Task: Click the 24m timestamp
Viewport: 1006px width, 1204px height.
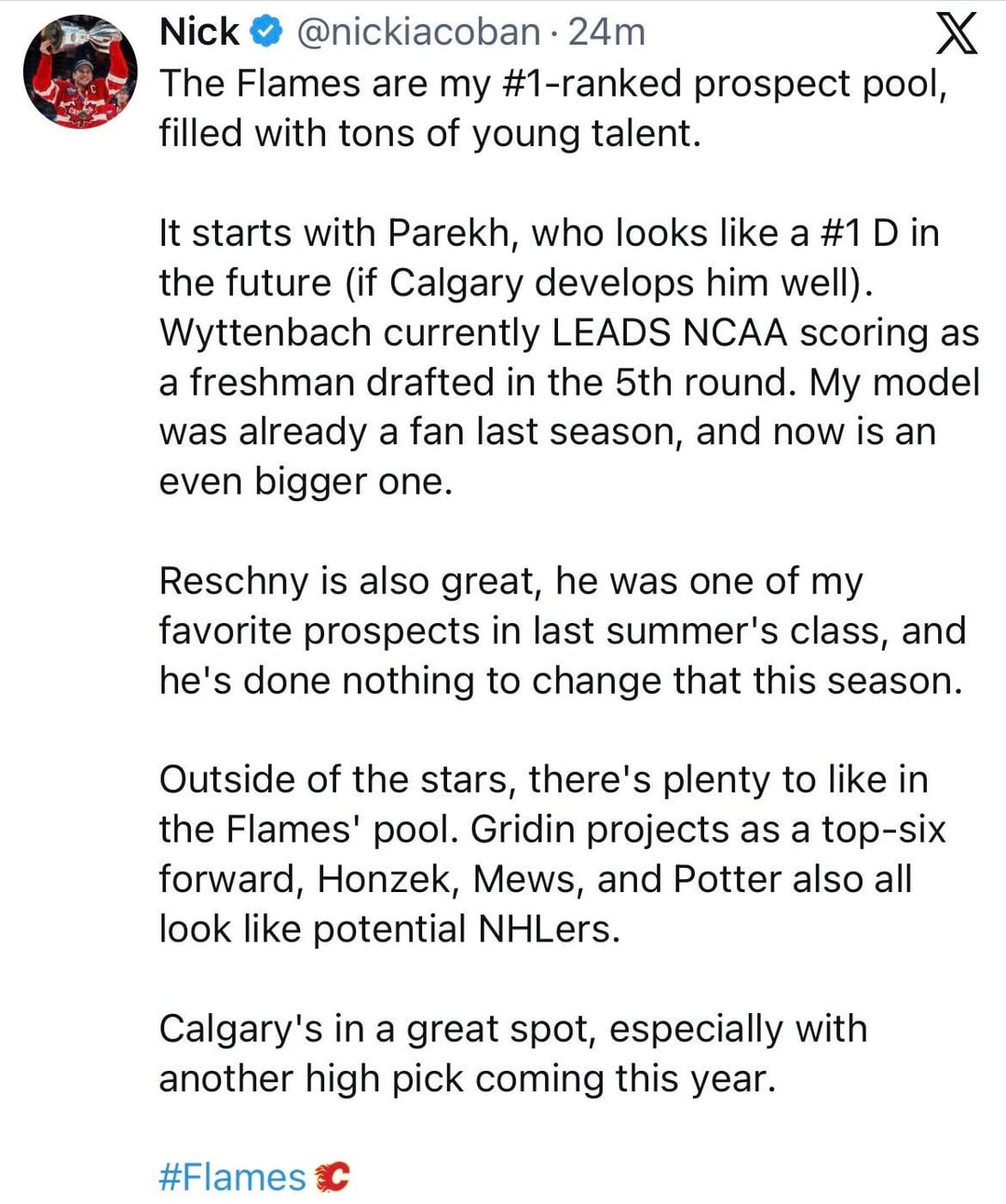Action: coord(606,33)
